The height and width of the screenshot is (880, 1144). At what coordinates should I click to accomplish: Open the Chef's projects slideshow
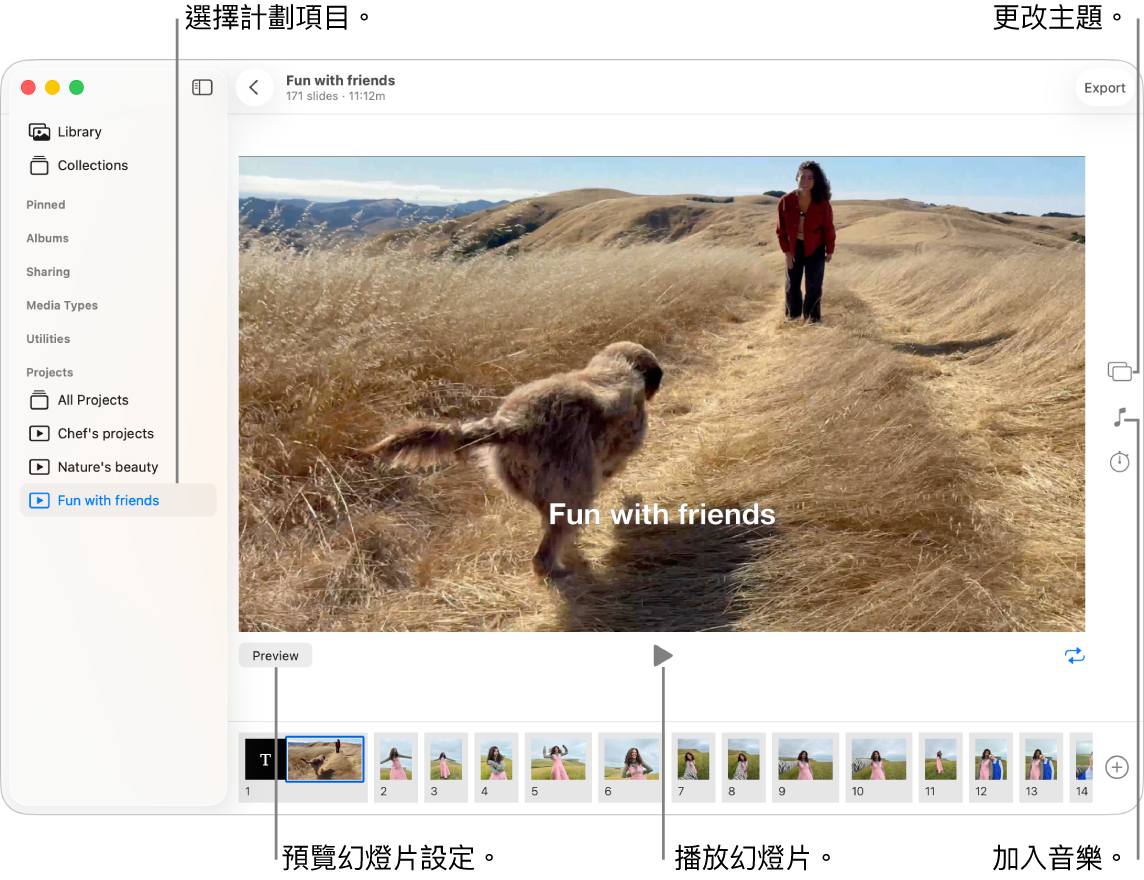tap(105, 434)
